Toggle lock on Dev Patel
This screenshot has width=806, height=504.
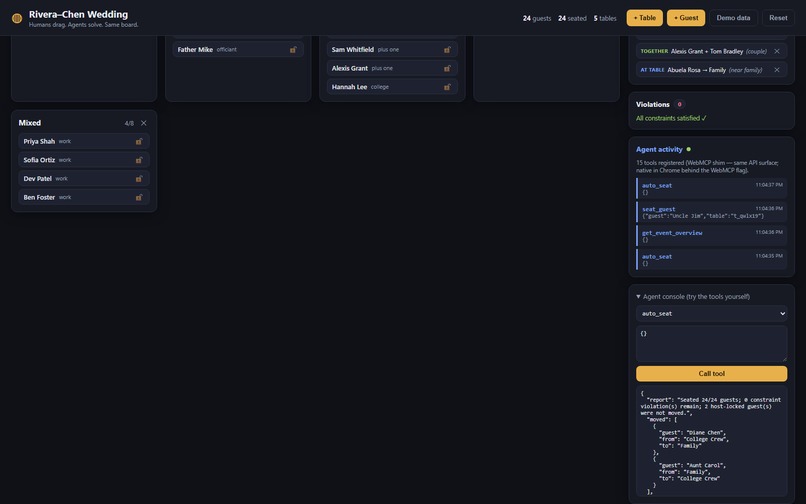click(x=139, y=178)
